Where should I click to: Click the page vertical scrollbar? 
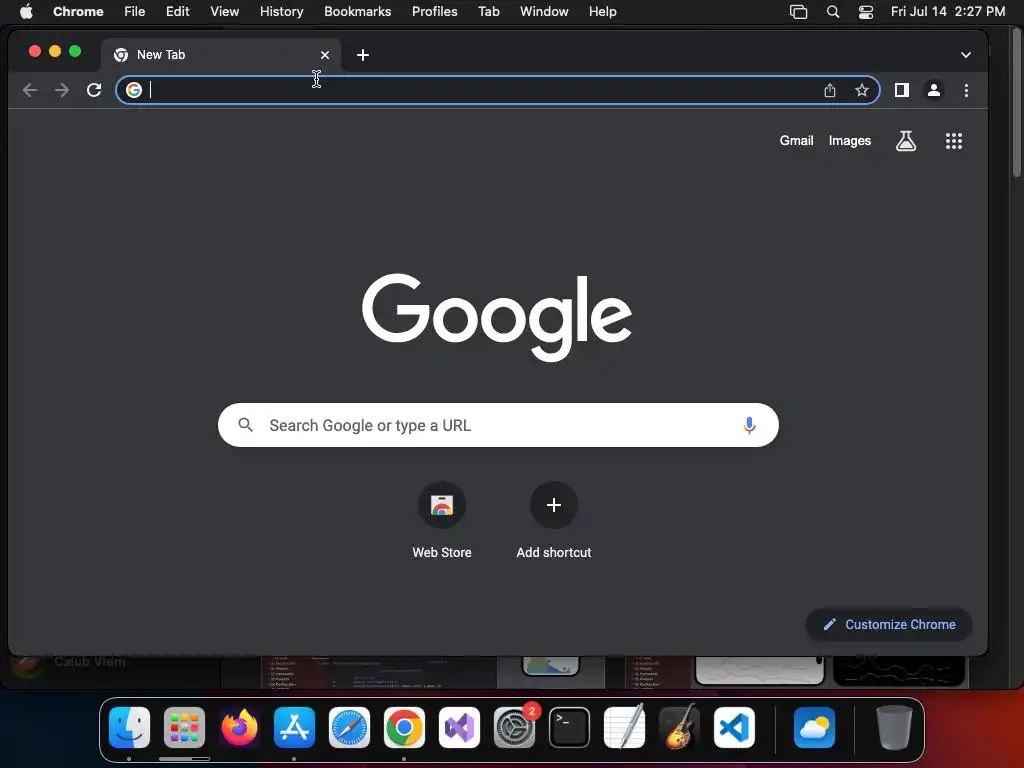[1017, 104]
